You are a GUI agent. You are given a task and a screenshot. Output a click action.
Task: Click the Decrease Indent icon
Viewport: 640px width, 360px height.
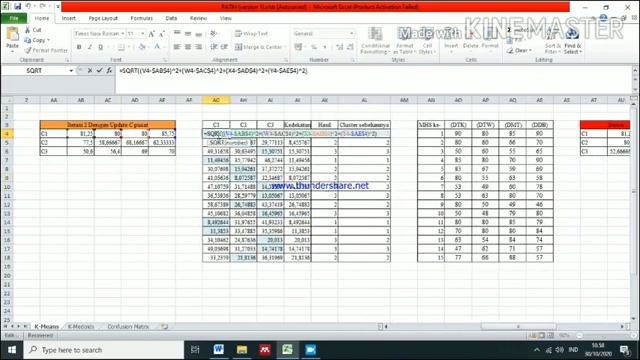pos(213,47)
